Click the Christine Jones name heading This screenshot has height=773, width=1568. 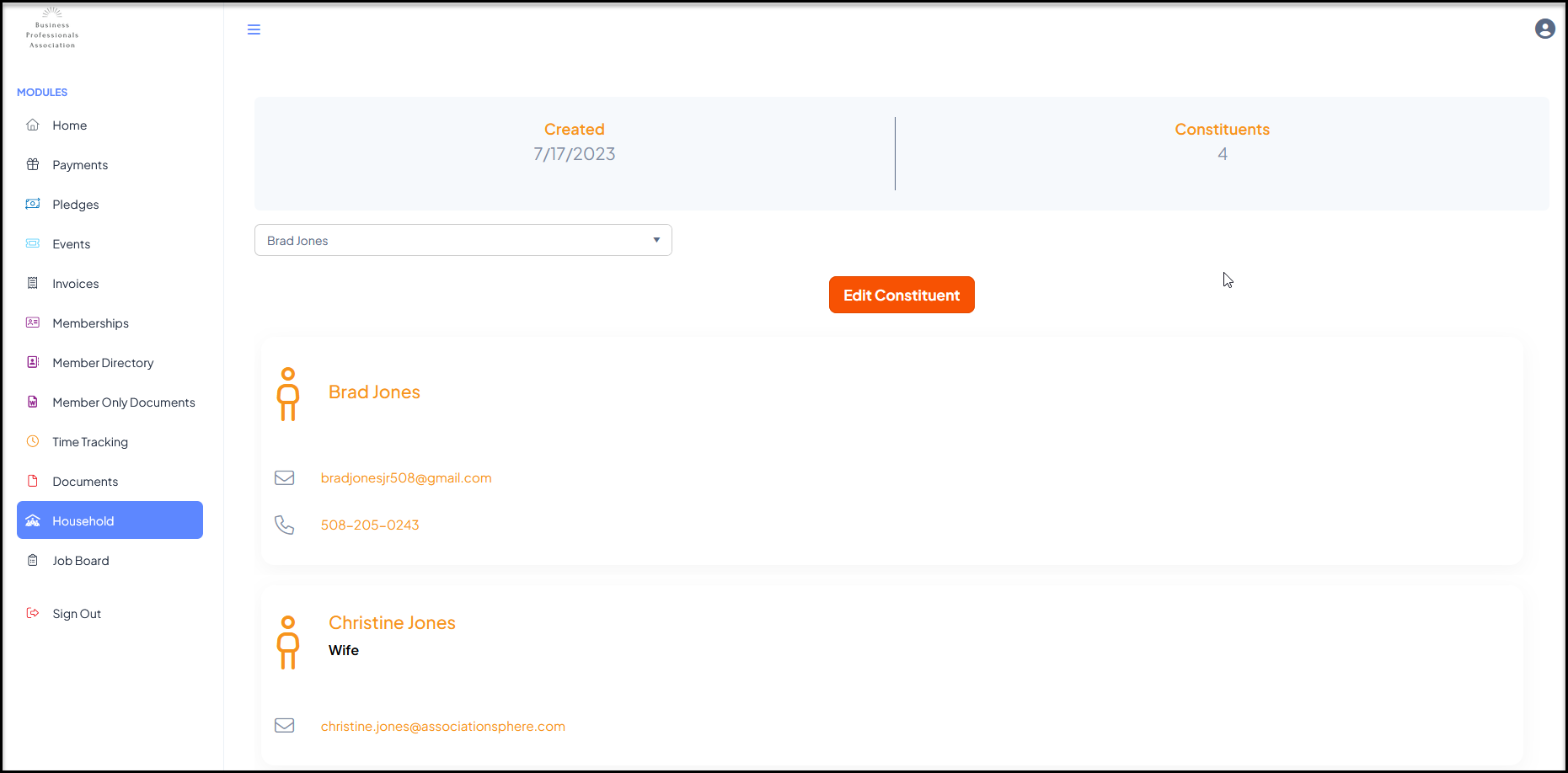click(x=392, y=622)
